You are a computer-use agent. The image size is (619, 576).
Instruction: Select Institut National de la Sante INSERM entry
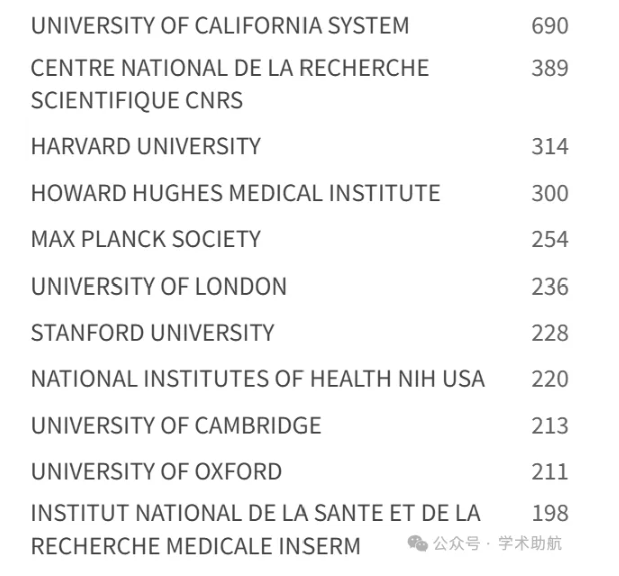click(256, 529)
